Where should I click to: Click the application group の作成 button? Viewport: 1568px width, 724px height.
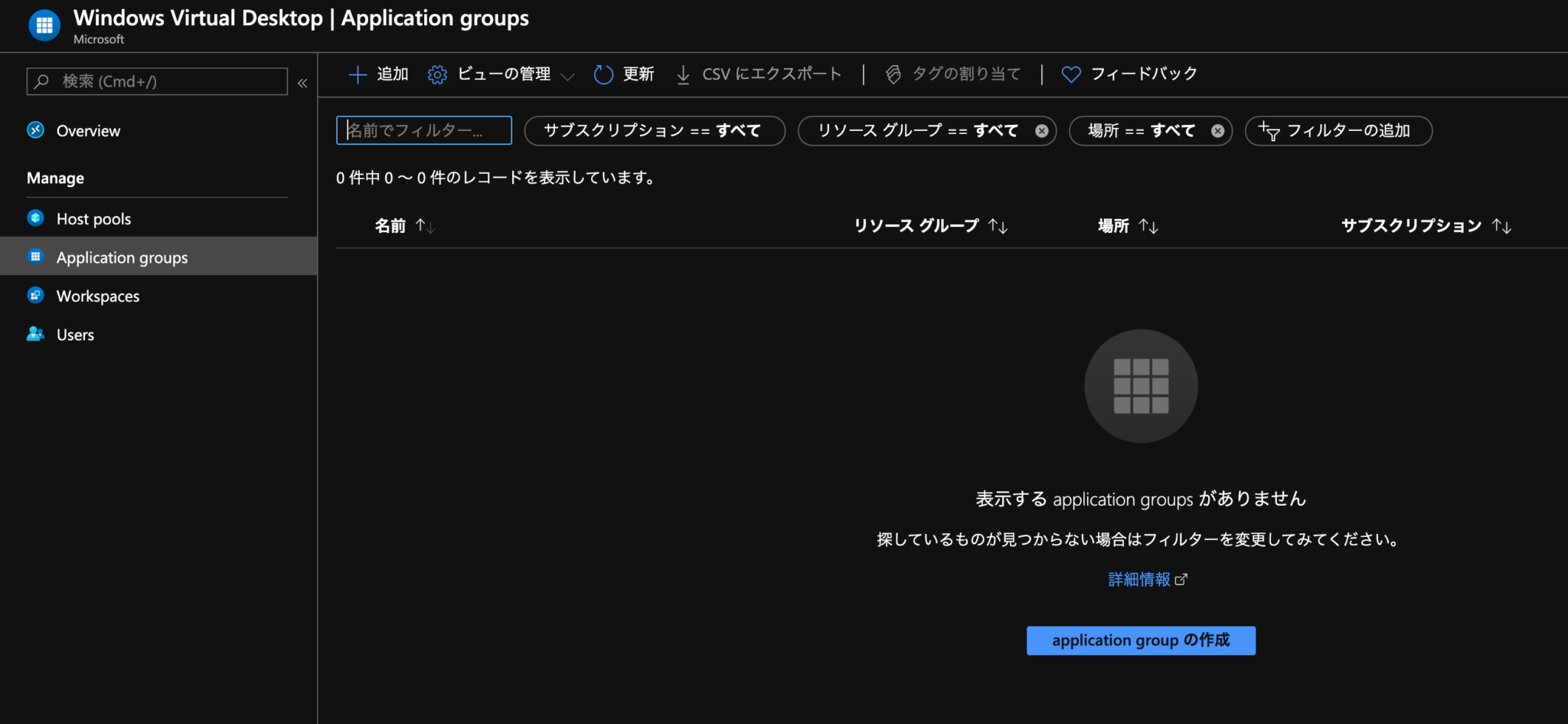[1140, 640]
